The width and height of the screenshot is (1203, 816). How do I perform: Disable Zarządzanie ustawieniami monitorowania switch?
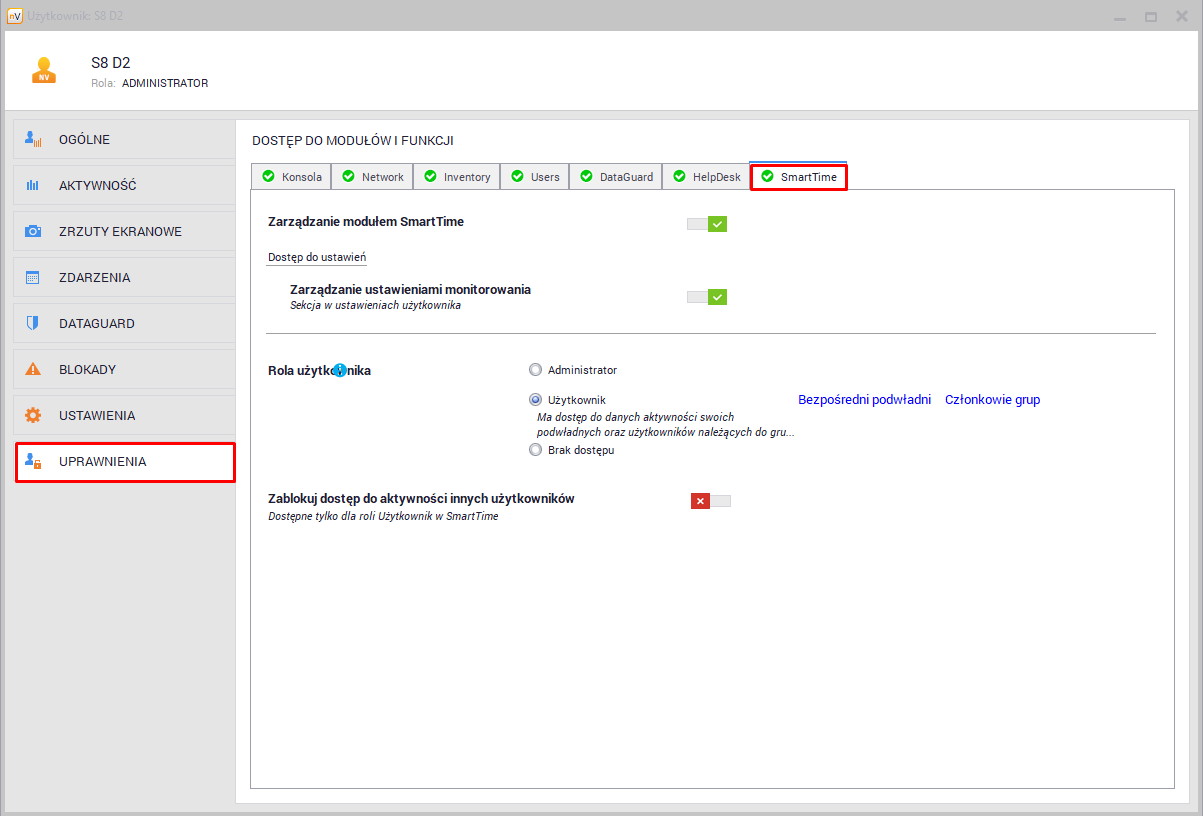707,297
